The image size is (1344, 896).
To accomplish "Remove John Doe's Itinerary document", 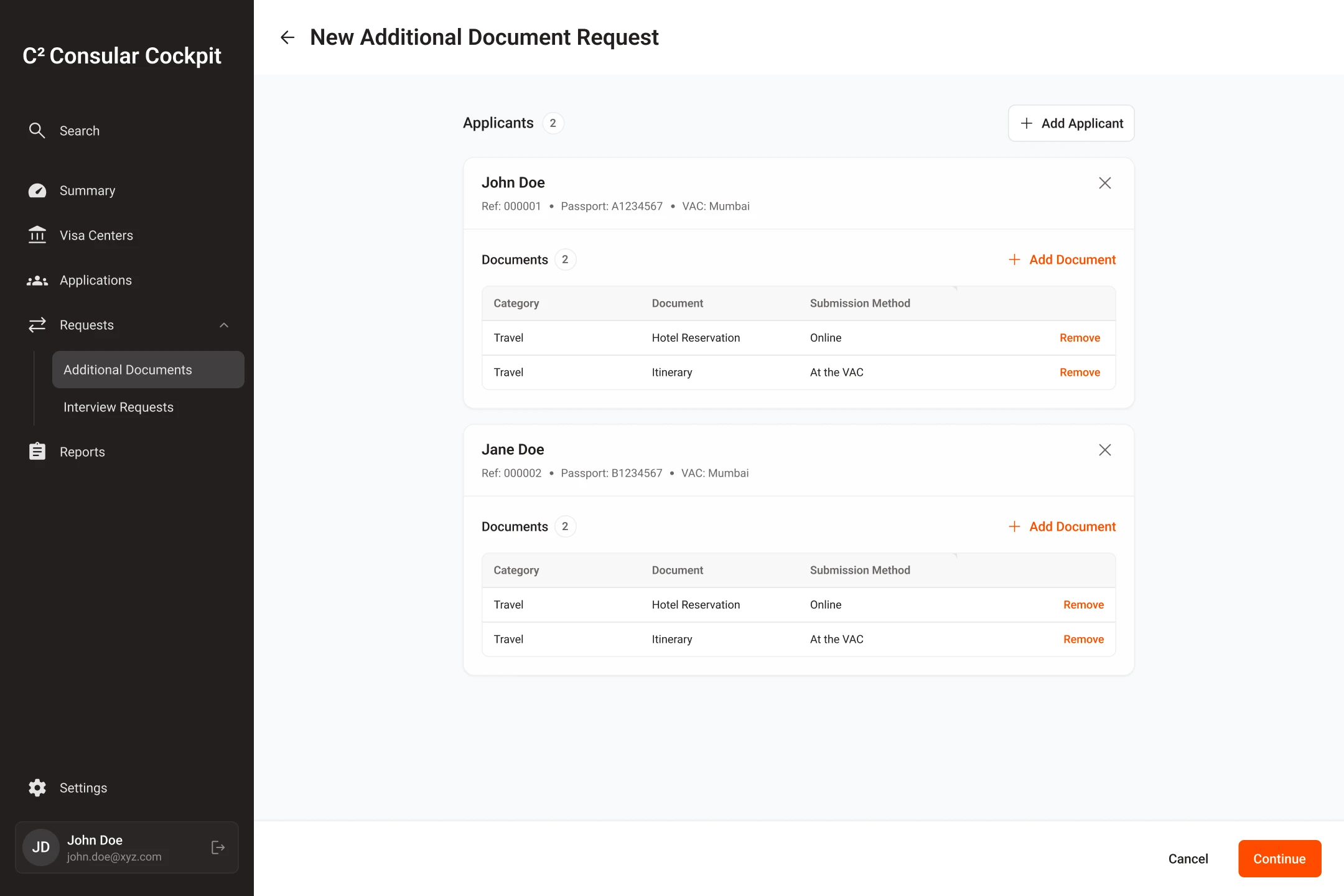I will click(x=1080, y=372).
